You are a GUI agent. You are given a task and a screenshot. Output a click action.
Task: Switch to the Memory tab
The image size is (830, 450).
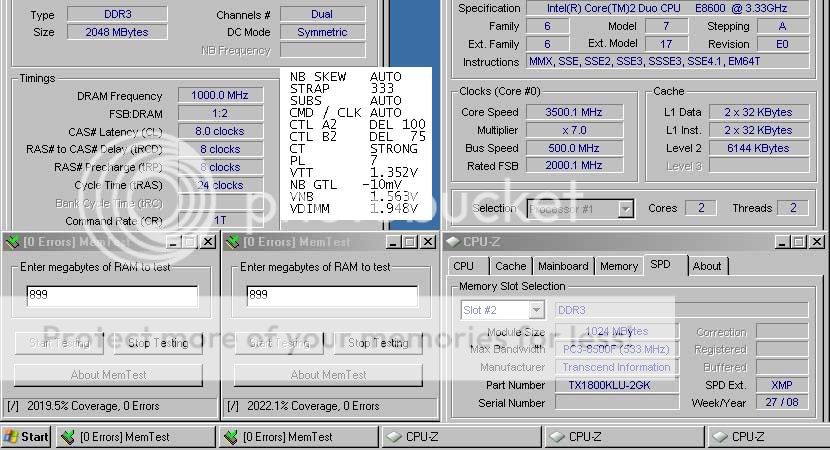coord(619,266)
